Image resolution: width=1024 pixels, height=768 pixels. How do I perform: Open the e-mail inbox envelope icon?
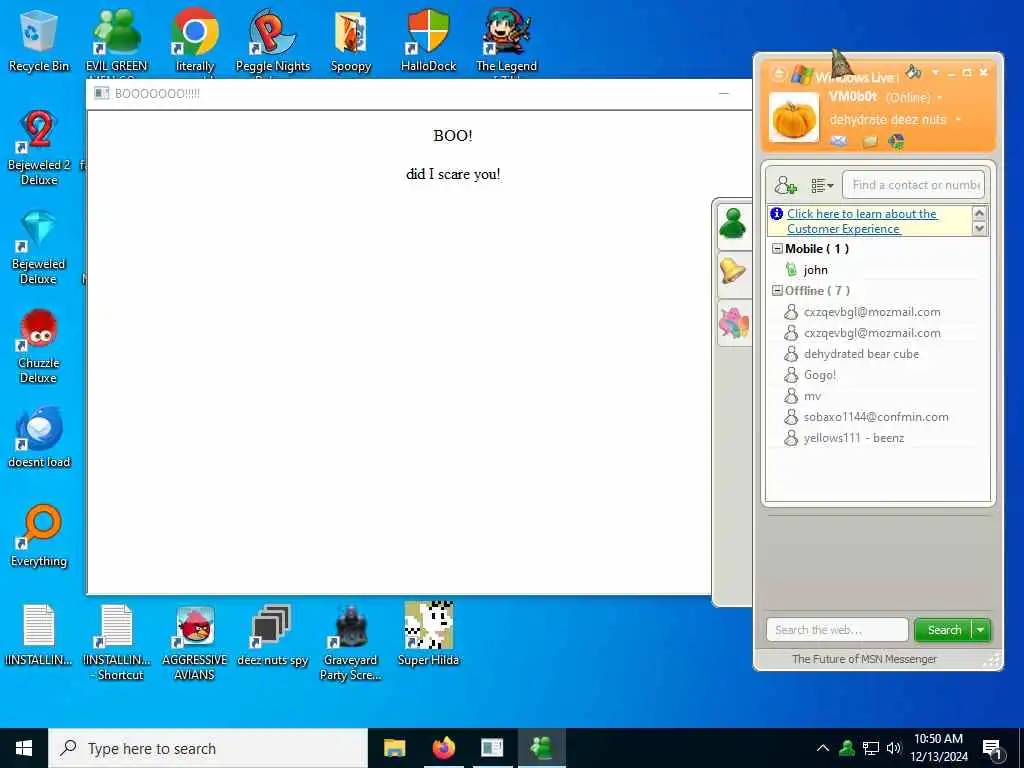point(839,141)
